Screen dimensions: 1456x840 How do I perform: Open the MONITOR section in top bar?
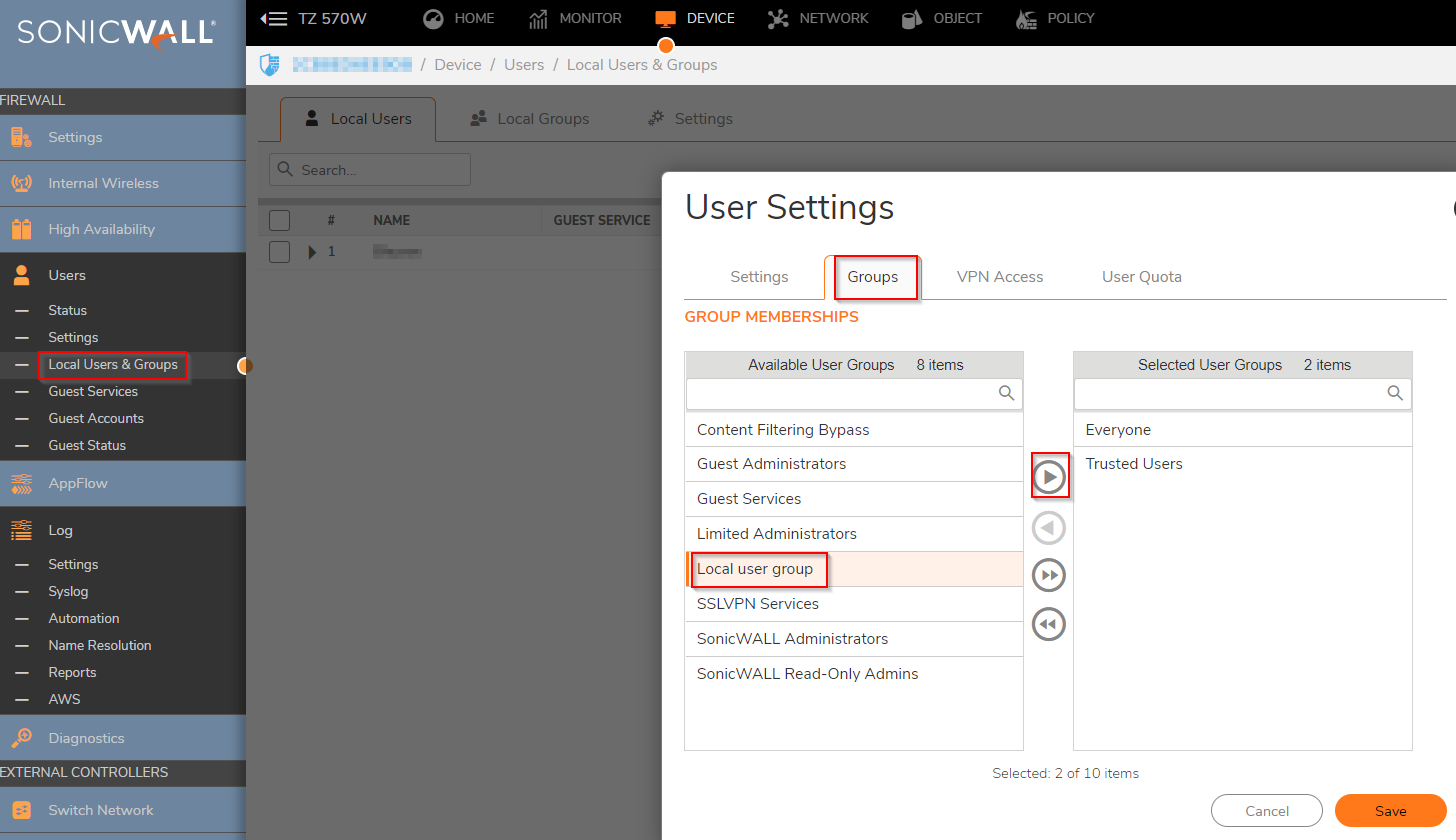575,18
